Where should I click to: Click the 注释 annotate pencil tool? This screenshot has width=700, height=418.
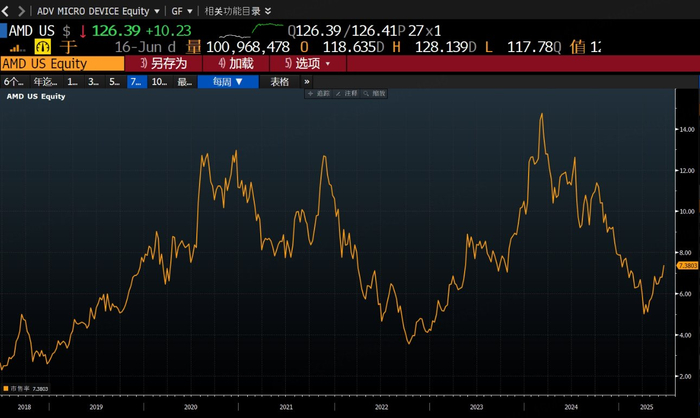coord(346,93)
